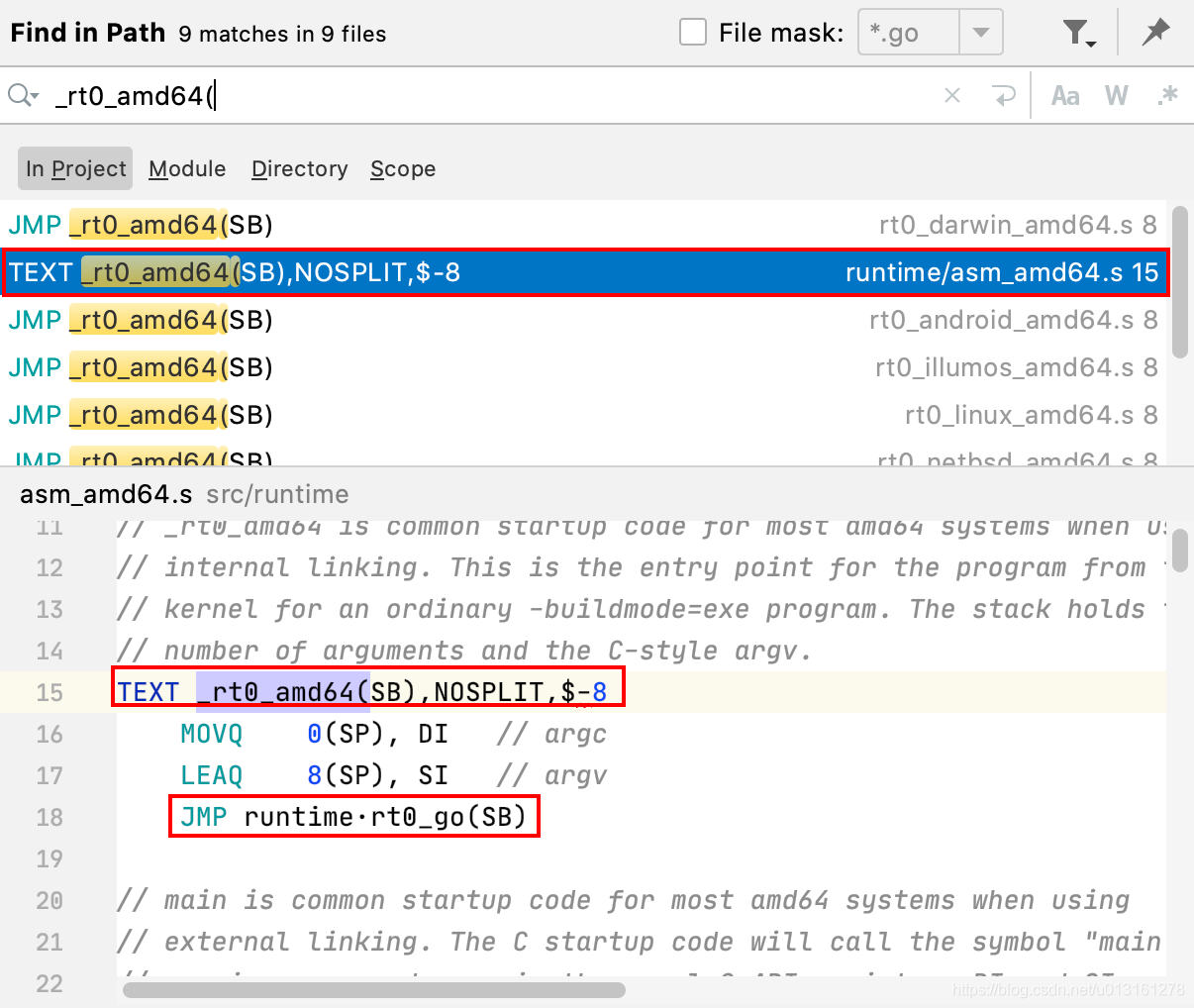Viewport: 1194px width, 1008px height.
Task: Switch to the Directory scope tab
Action: pos(299,169)
